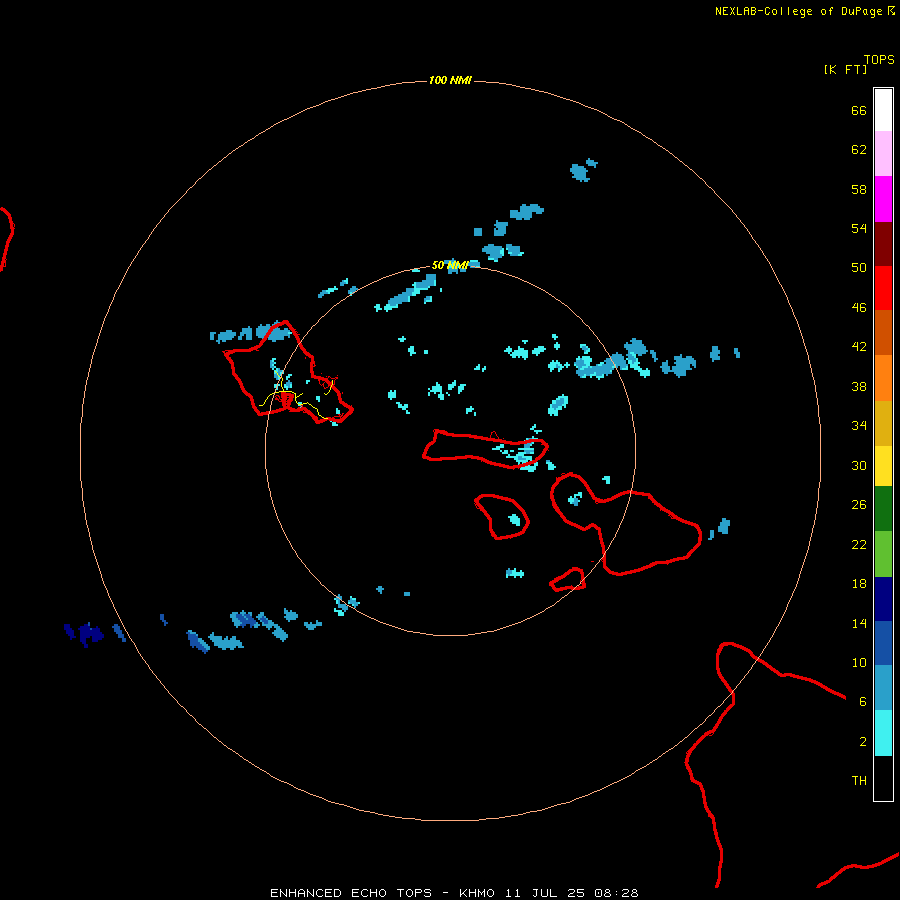The height and width of the screenshot is (900, 900).
Task: Click the 62 legend value label
Action: pyautogui.click(x=859, y=150)
